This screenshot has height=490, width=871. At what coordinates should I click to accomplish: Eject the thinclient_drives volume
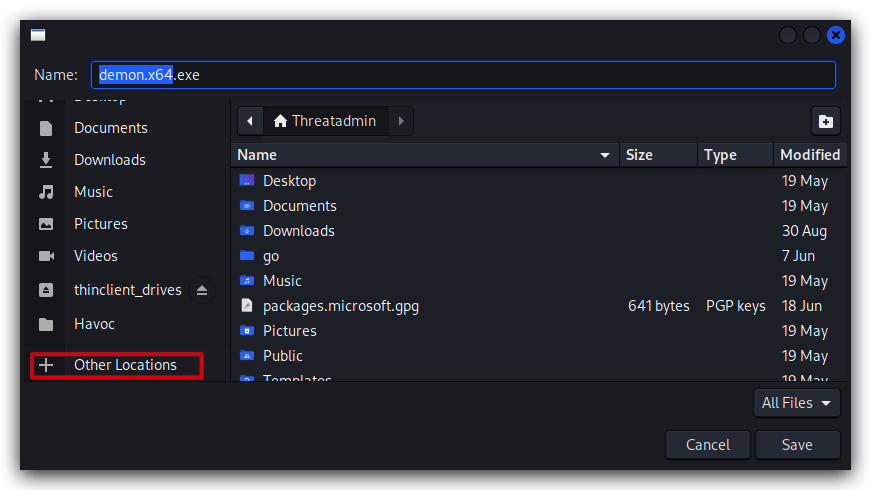(202, 290)
